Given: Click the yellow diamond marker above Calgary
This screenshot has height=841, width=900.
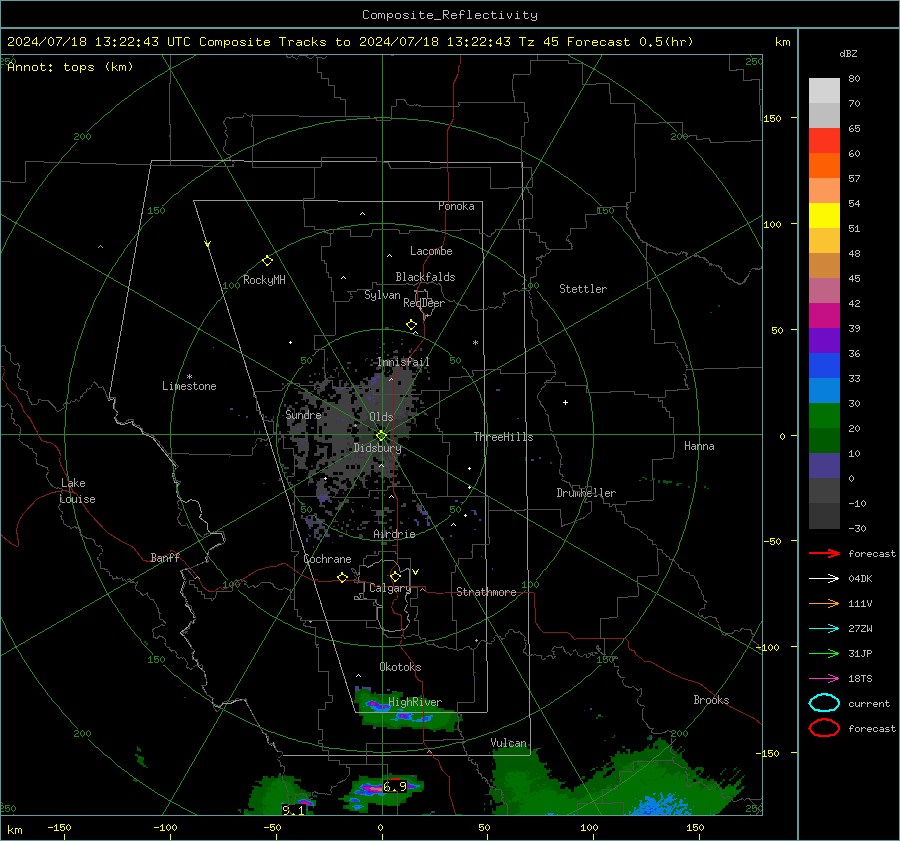Looking at the screenshot, I should (x=395, y=576).
